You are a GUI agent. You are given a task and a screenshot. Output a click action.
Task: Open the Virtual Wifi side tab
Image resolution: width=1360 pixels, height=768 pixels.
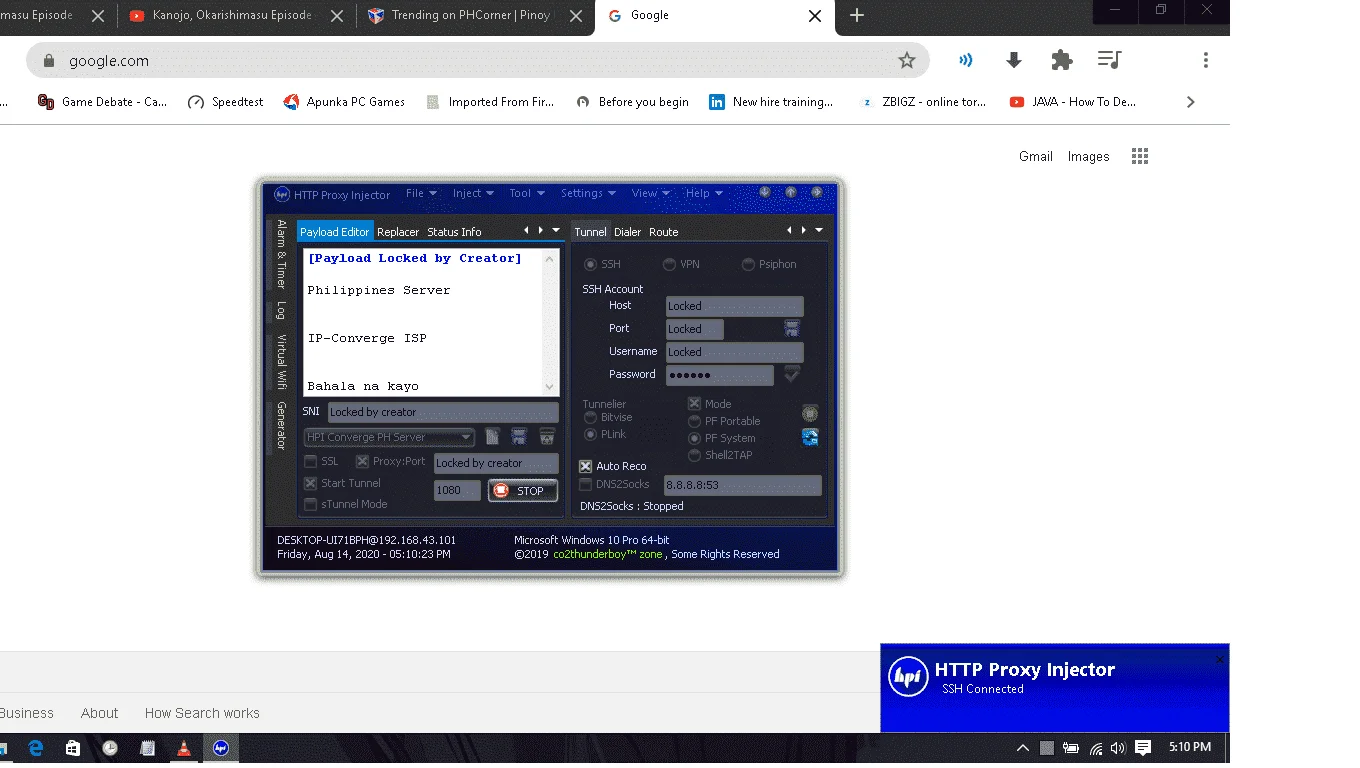(x=282, y=361)
